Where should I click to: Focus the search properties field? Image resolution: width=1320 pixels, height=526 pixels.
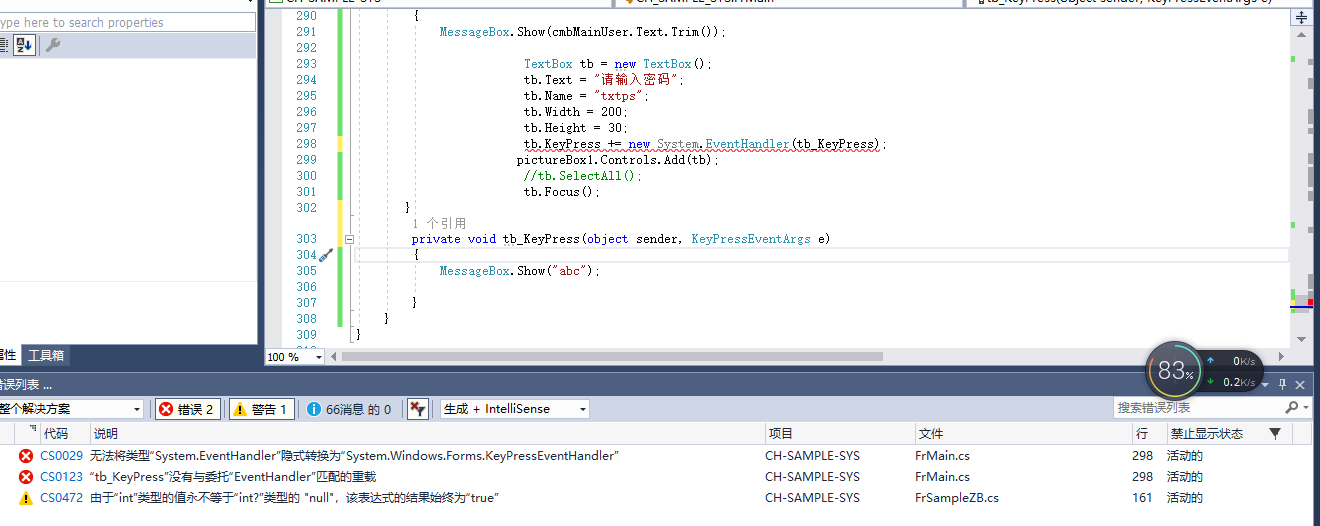pos(127,22)
